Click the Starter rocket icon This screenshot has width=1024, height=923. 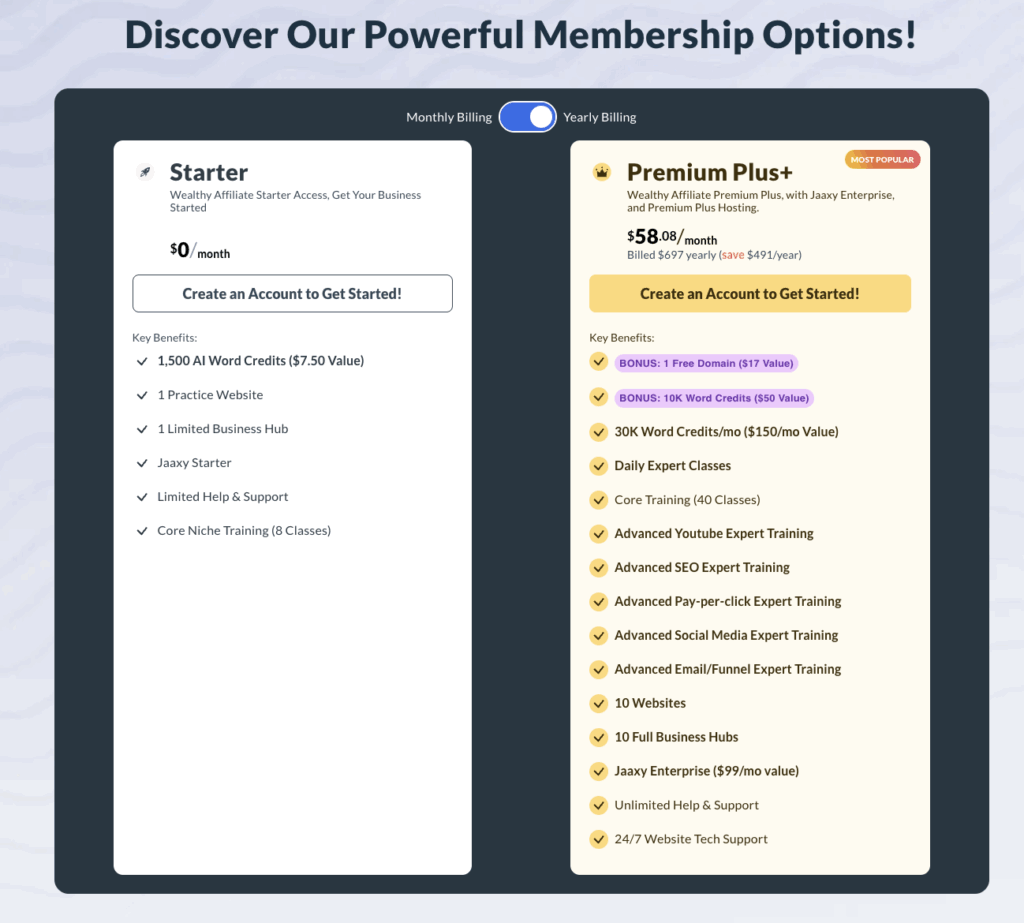pyautogui.click(x=145, y=172)
